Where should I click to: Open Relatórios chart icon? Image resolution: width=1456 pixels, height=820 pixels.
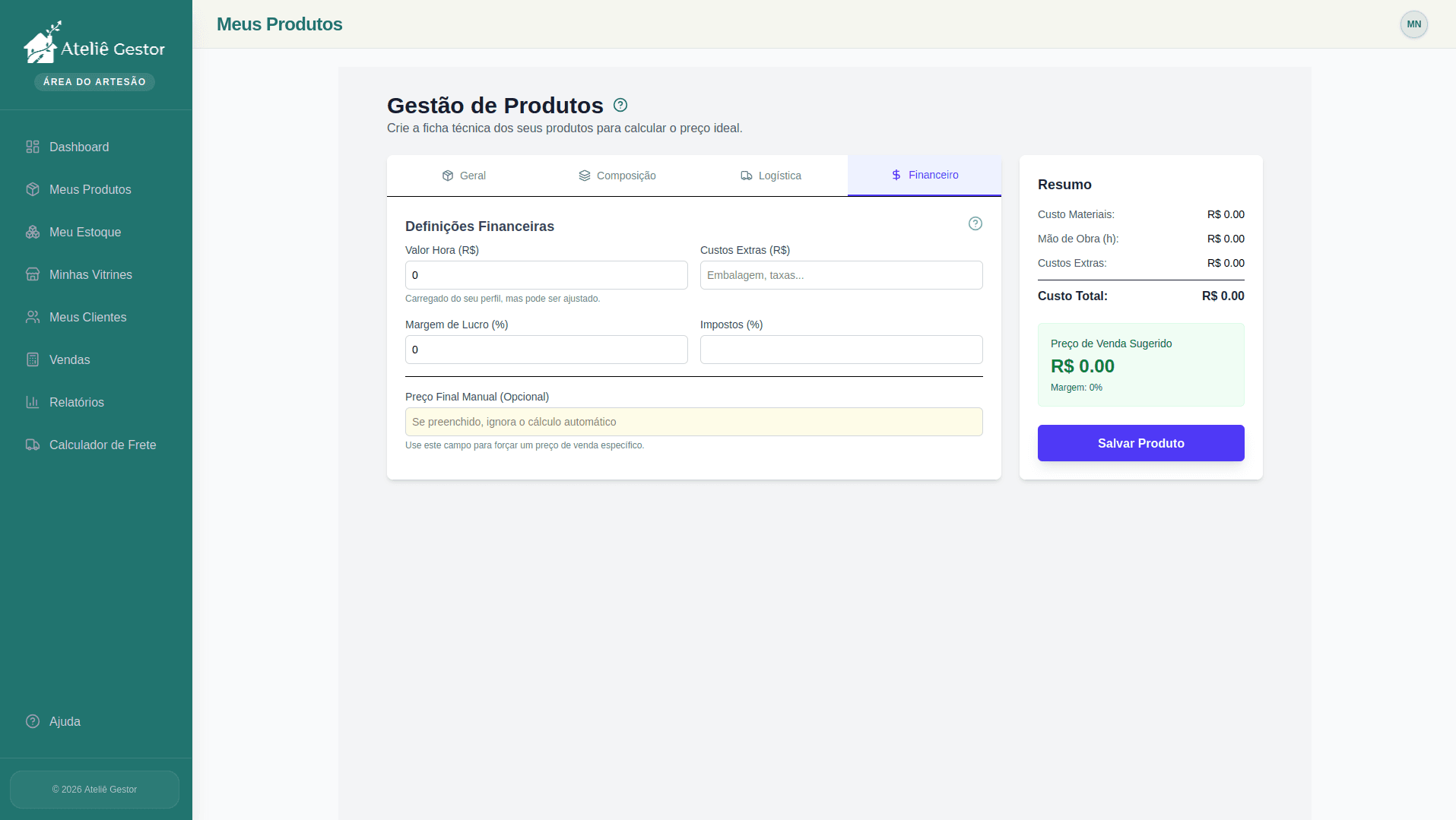33,402
